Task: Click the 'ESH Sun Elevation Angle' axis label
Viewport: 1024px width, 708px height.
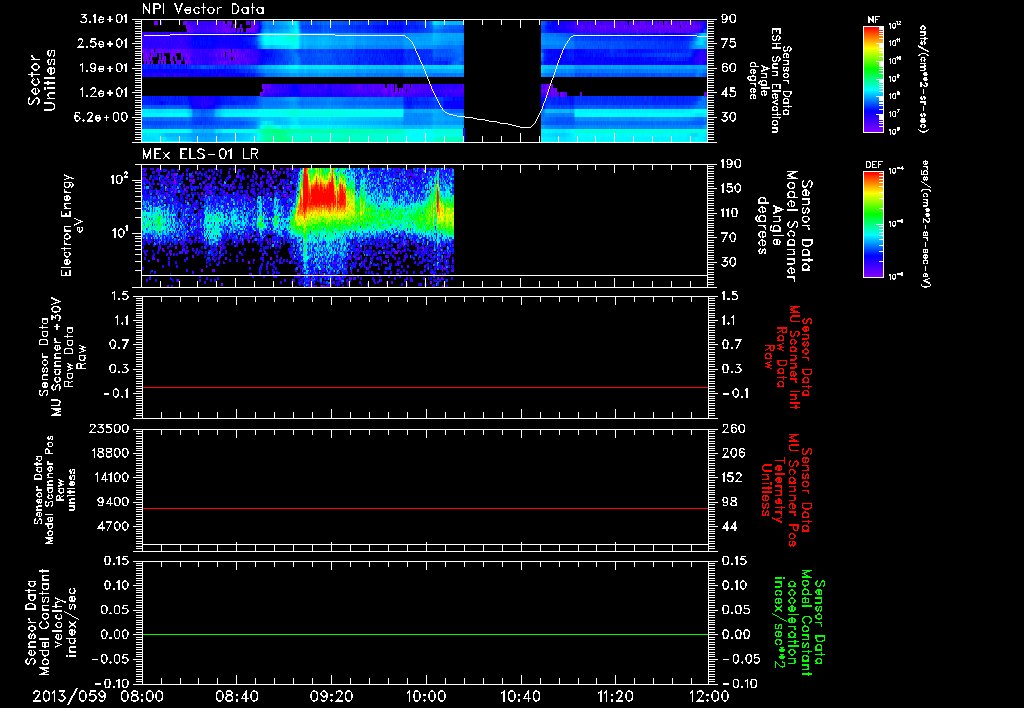Action: click(x=769, y=80)
